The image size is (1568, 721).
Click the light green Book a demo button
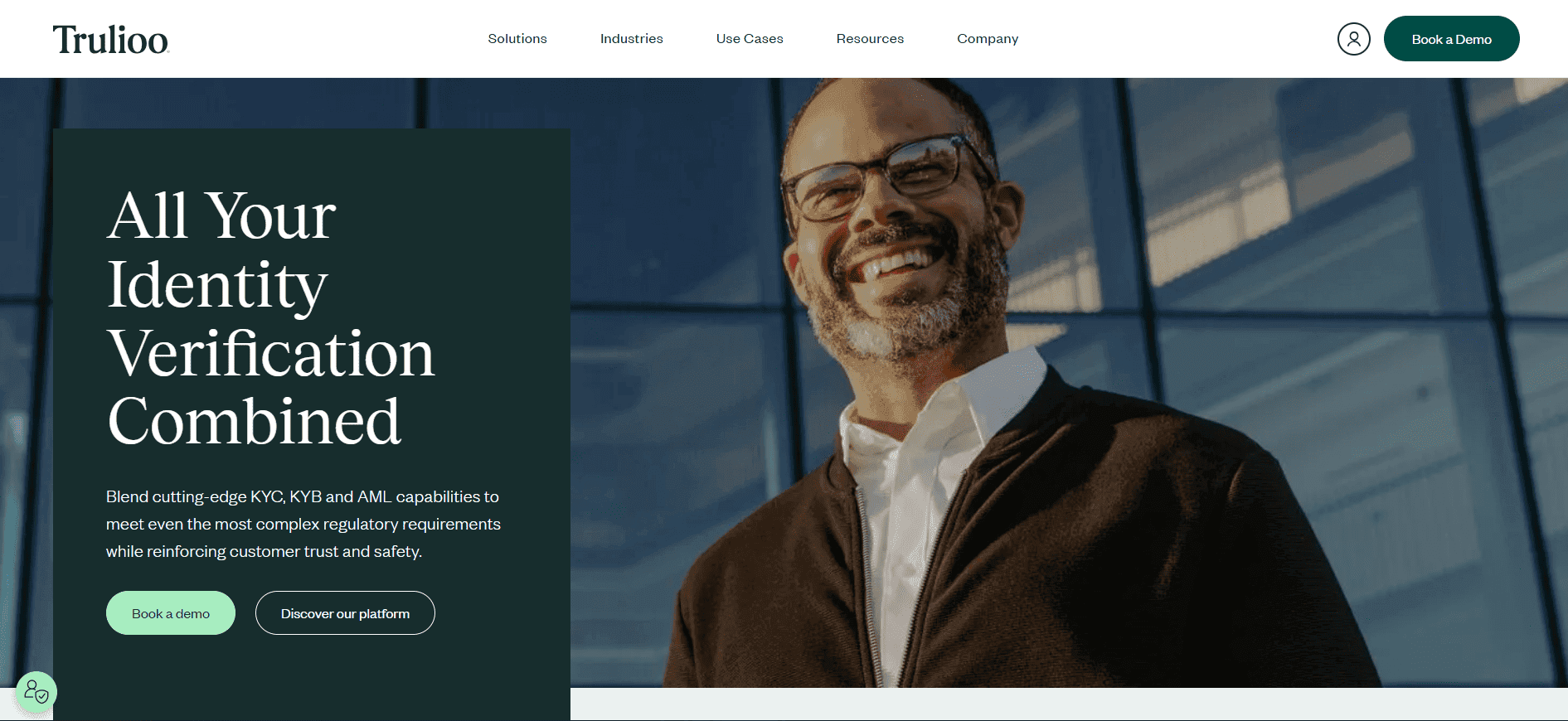pyautogui.click(x=171, y=613)
